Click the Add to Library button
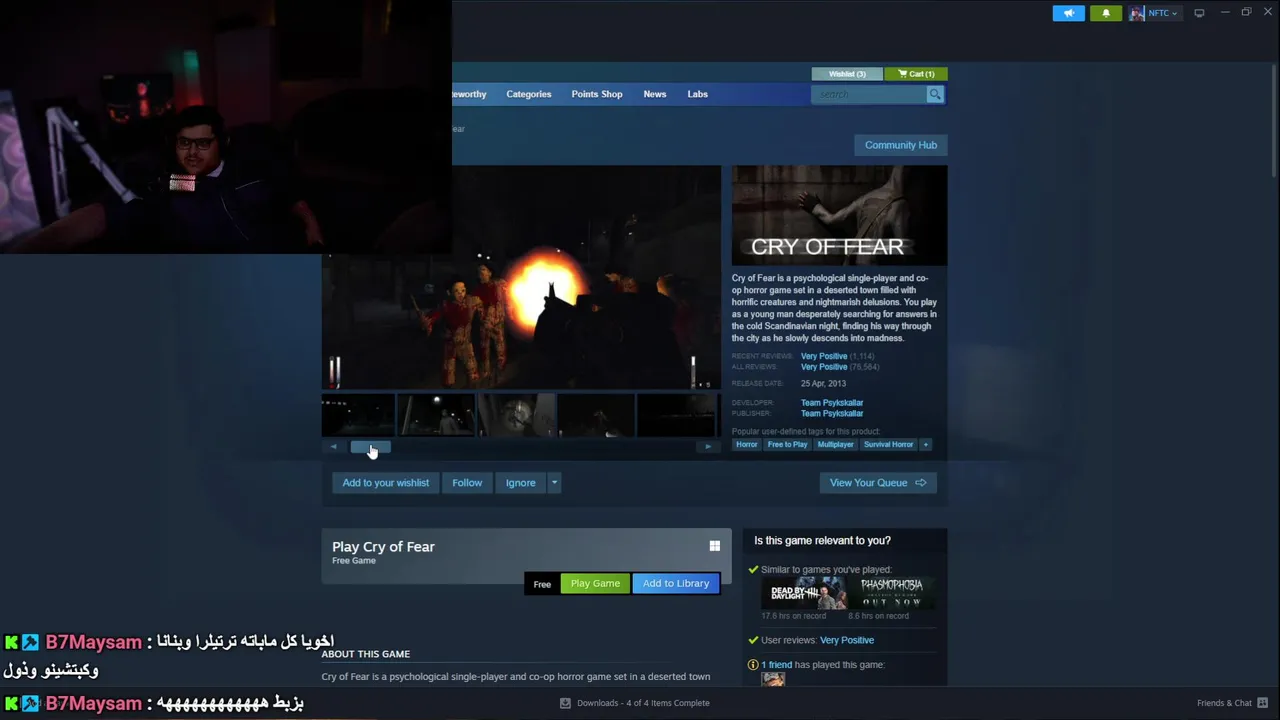 coord(676,584)
